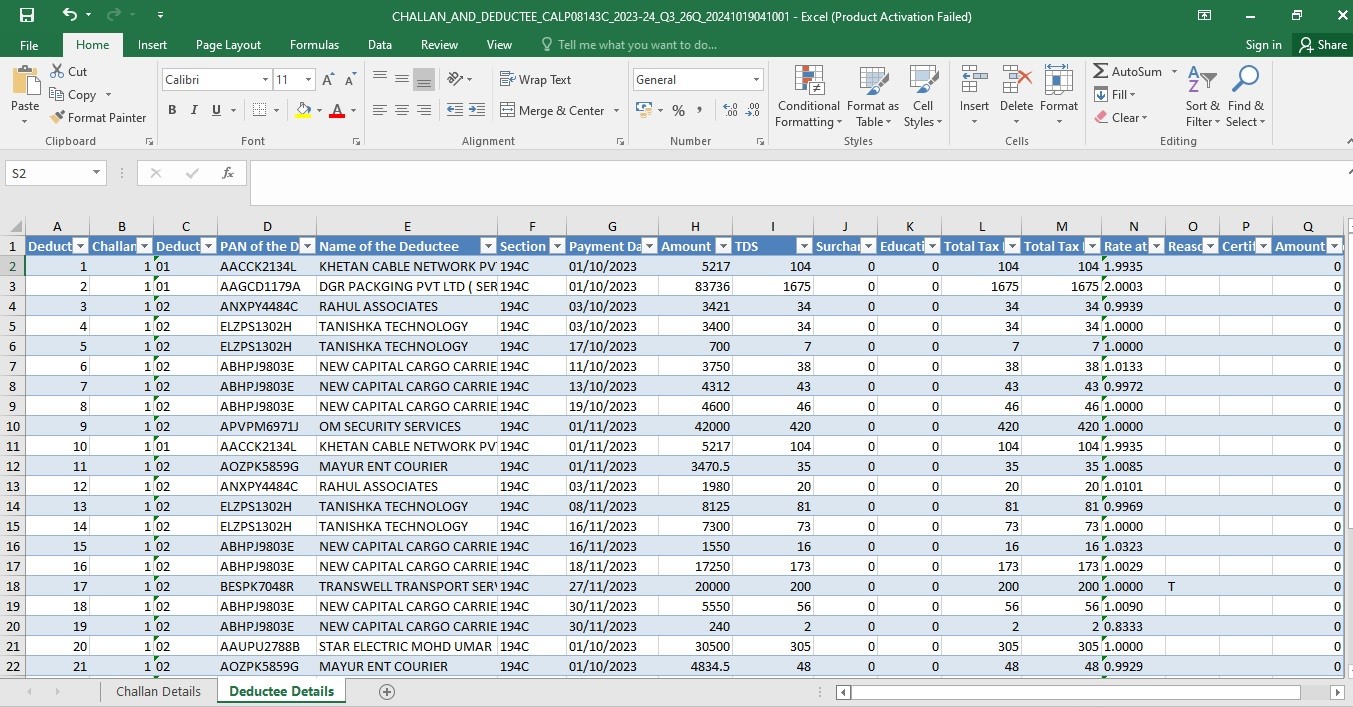Toggle Underline formatting
Viewport: 1353px width, 707px height.
tap(216, 110)
